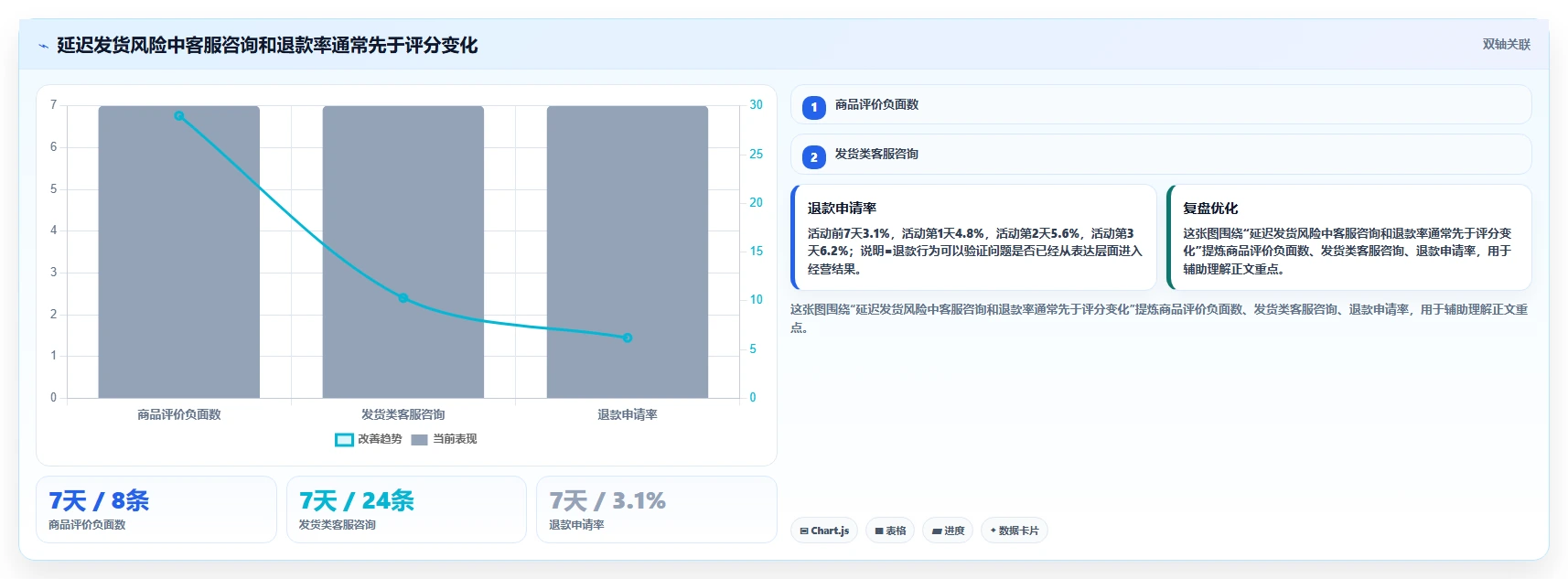
Task: Click x-axis label 商品评价负面数
Action: tap(179, 414)
